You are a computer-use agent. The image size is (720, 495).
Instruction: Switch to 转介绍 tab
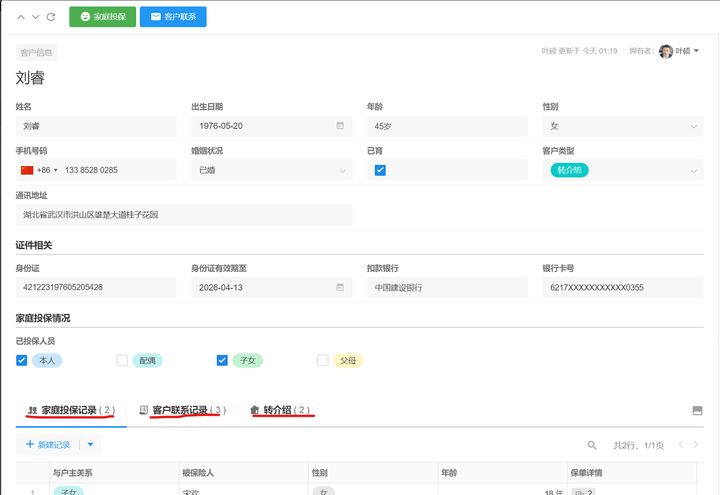pos(281,410)
